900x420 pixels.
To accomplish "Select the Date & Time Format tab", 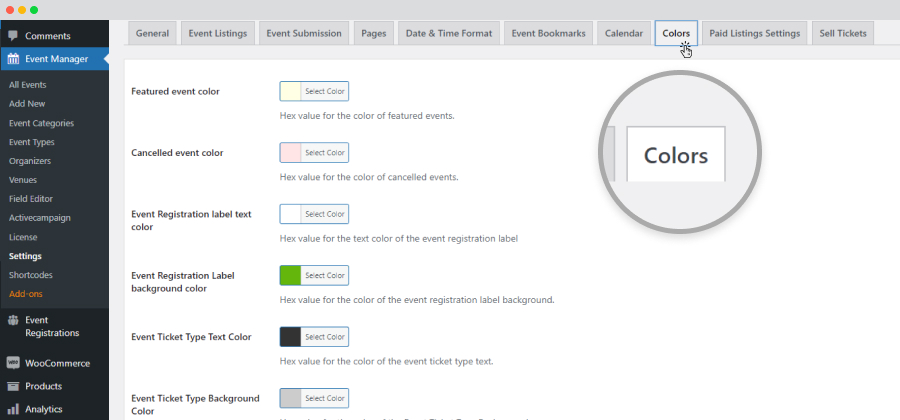I will 449,33.
